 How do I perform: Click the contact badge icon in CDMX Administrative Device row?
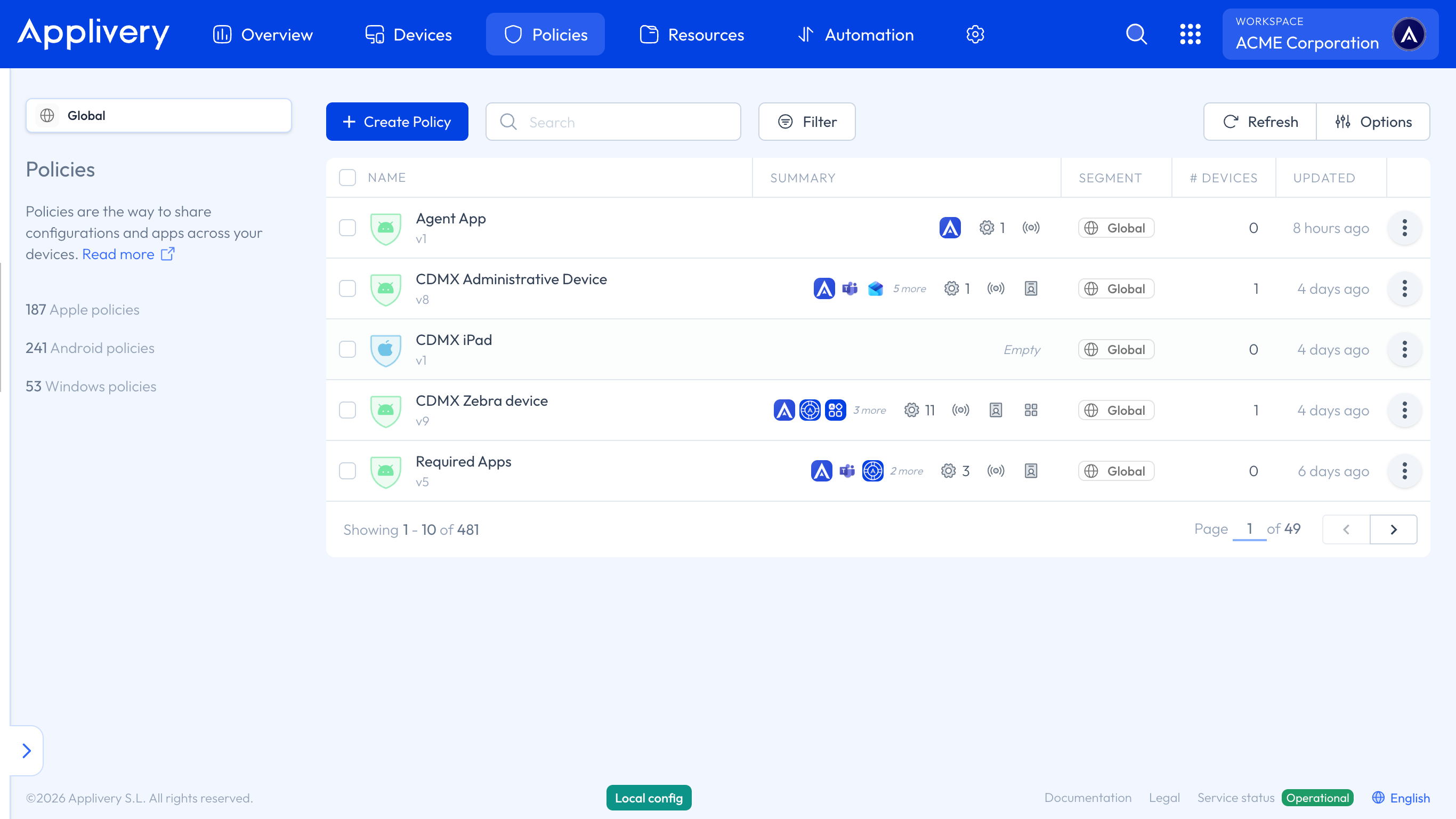pyautogui.click(x=1030, y=288)
